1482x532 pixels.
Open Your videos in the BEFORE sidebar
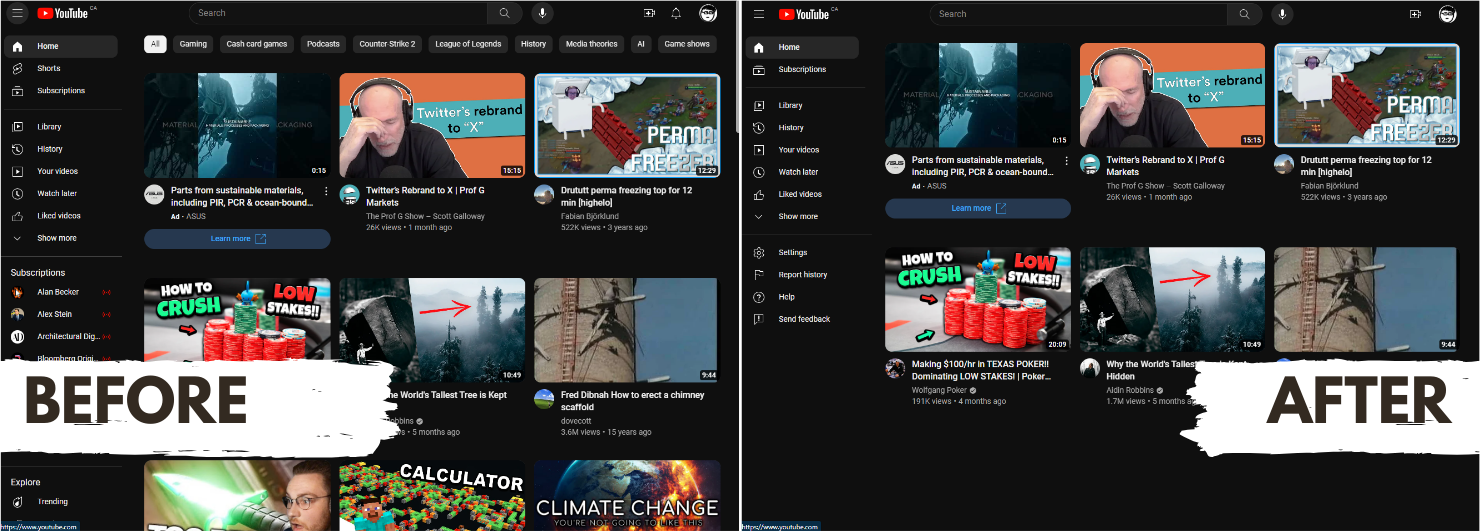point(61,171)
